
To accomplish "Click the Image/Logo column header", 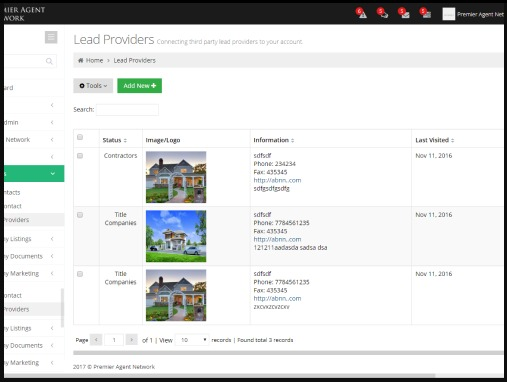I will pyautogui.click(x=163, y=140).
